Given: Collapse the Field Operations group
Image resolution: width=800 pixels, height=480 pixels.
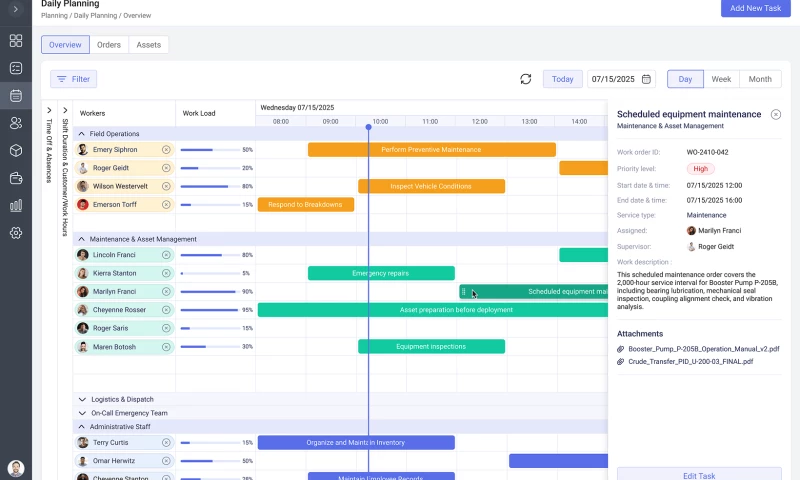Looking at the screenshot, I should [x=82, y=134].
